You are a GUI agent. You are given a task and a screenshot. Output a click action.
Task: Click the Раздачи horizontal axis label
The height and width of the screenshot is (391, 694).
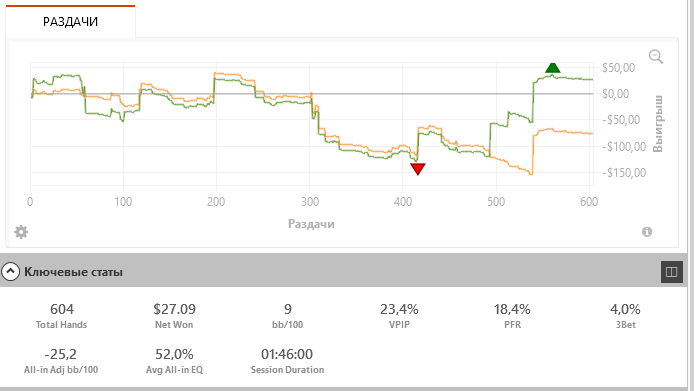[x=311, y=224]
